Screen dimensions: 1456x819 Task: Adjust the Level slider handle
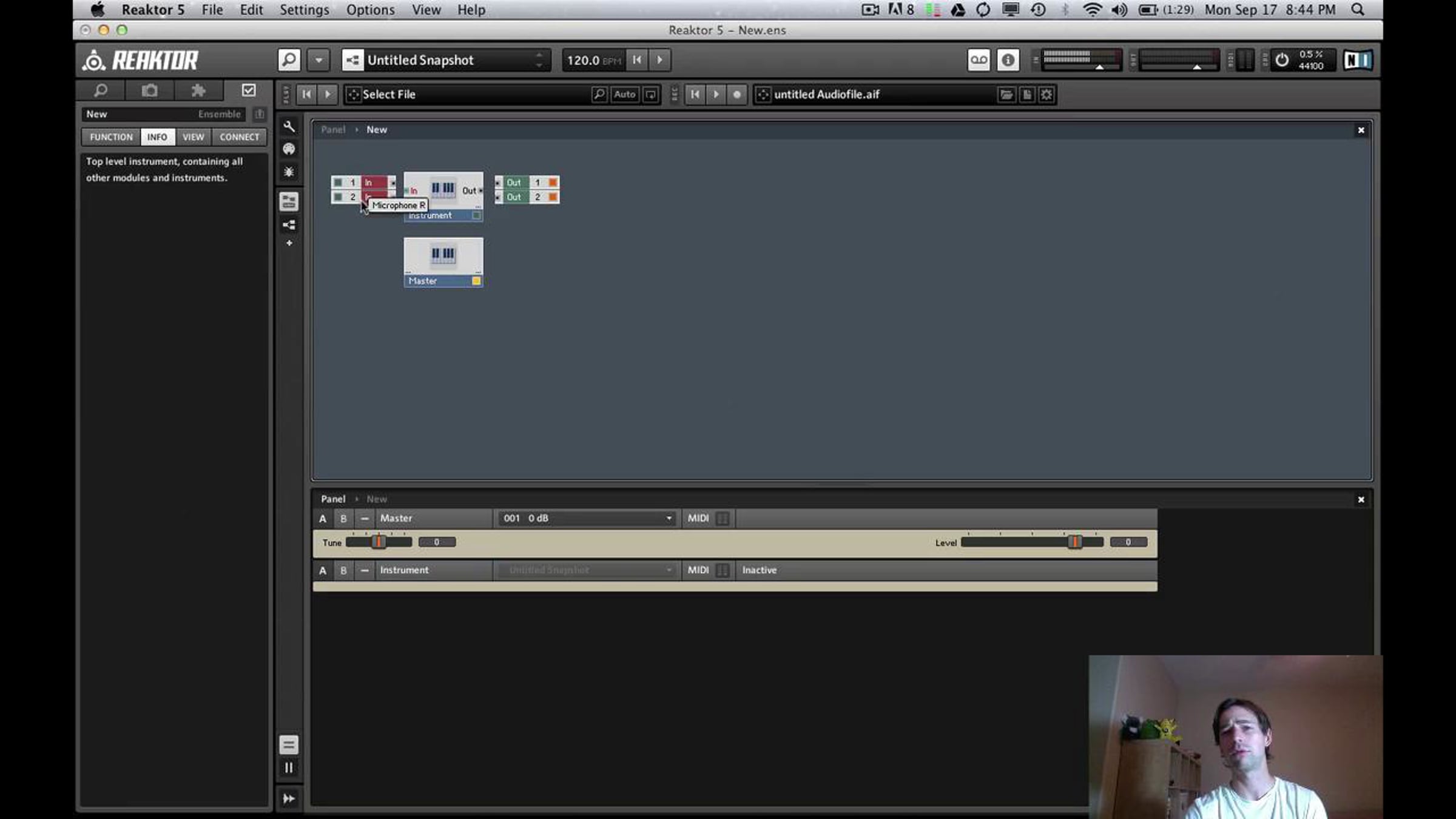point(1074,542)
